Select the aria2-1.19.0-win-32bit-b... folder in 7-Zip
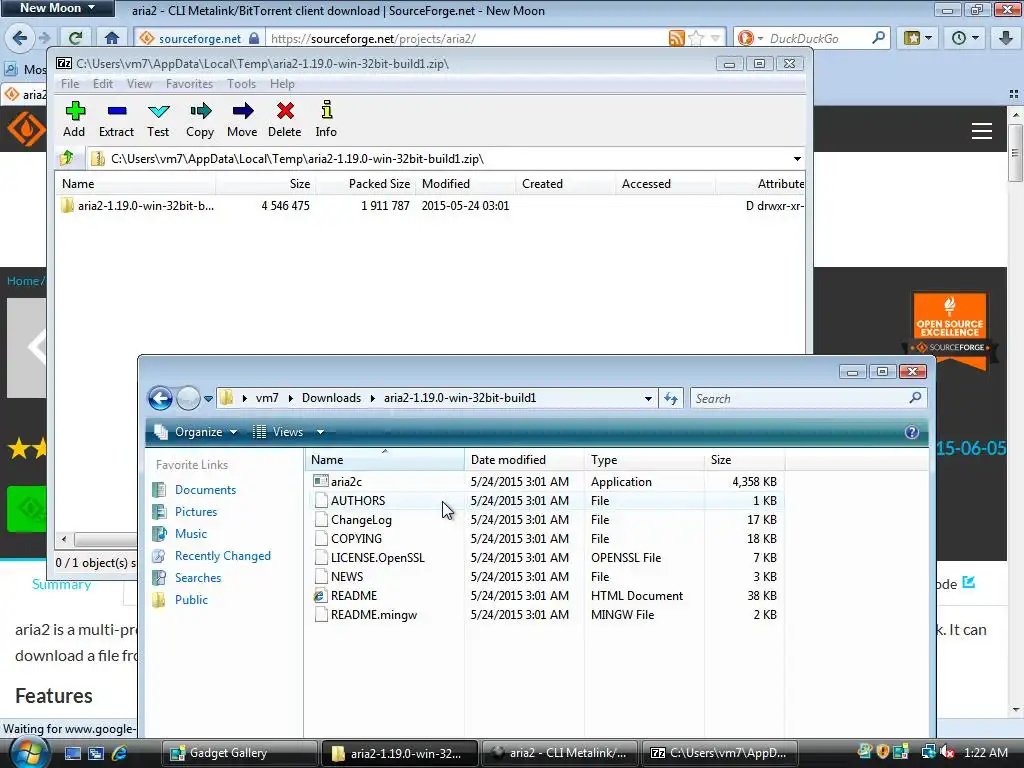Viewport: 1024px width, 768px height. click(x=146, y=206)
